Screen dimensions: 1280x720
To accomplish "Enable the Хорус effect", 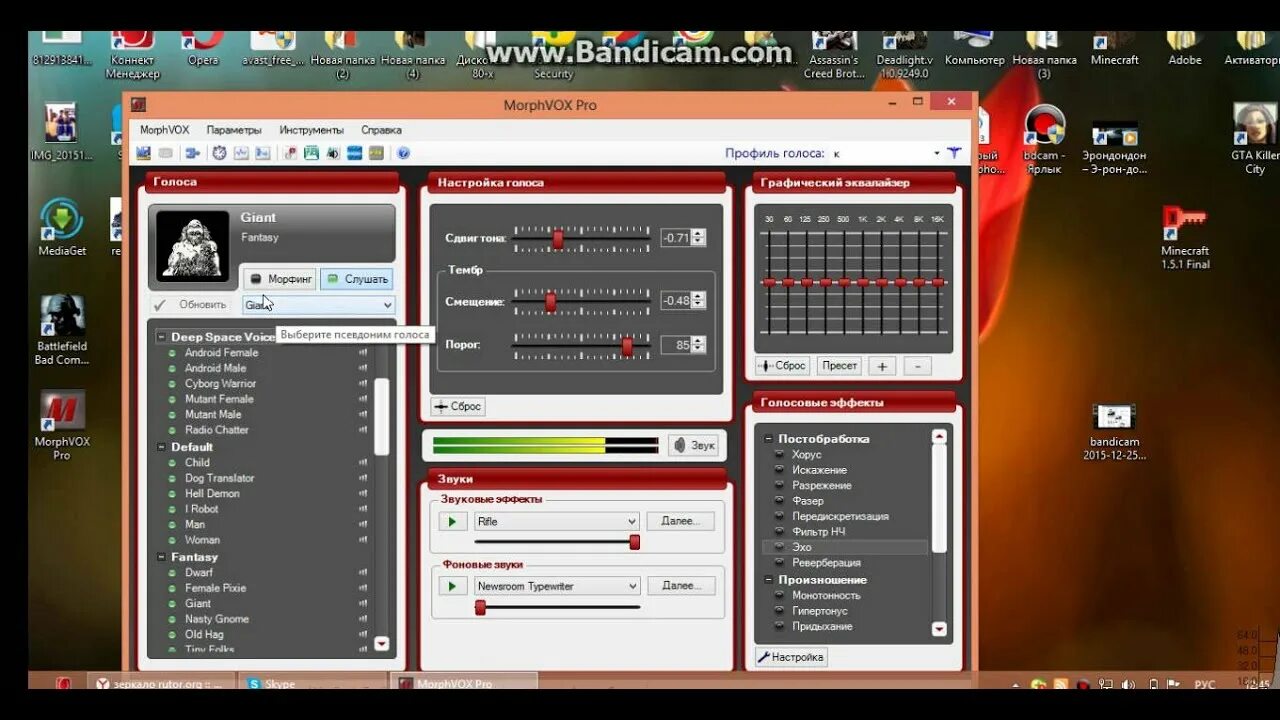I will 807,454.
